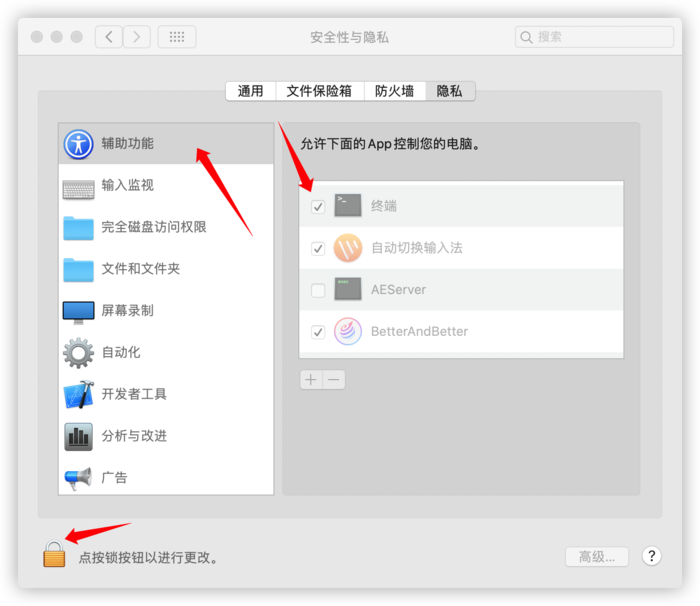Click the 辅助功能 row label
The height and width of the screenshot is (606, 700).
[x=127, y=143]
